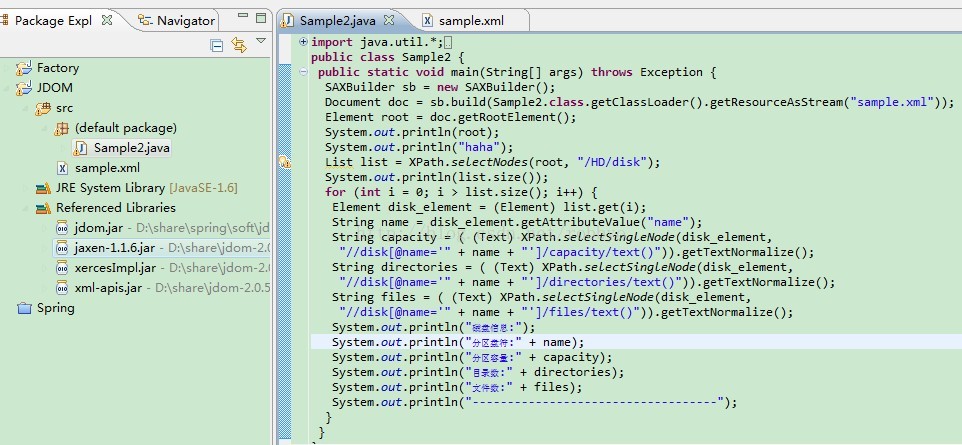This screenshot has width=962, height=445.
Task: Click the '/capacity/text()' XPath line
Action: (577, 252)
